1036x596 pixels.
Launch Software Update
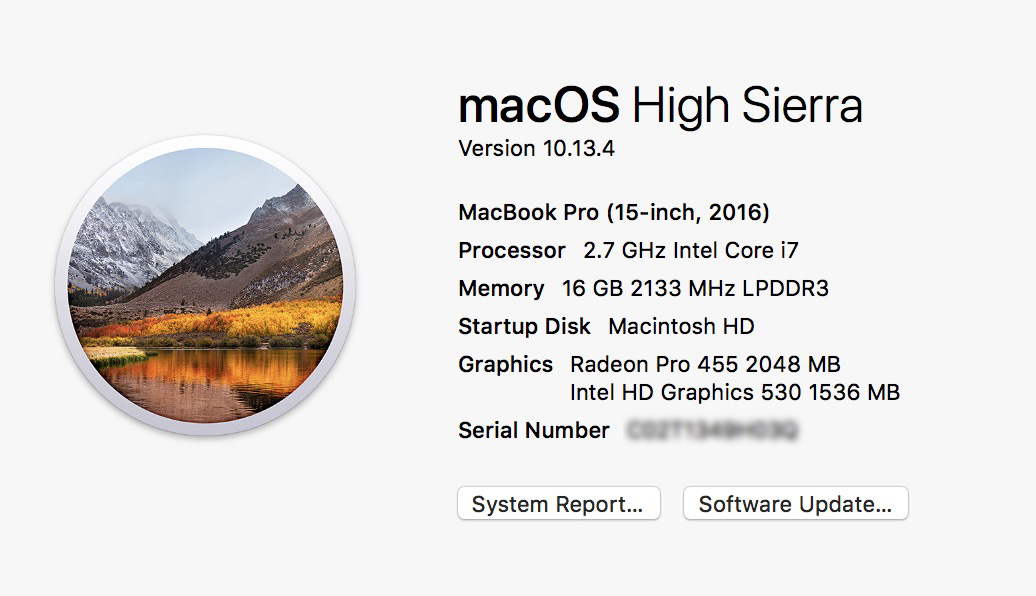point(795,504)
